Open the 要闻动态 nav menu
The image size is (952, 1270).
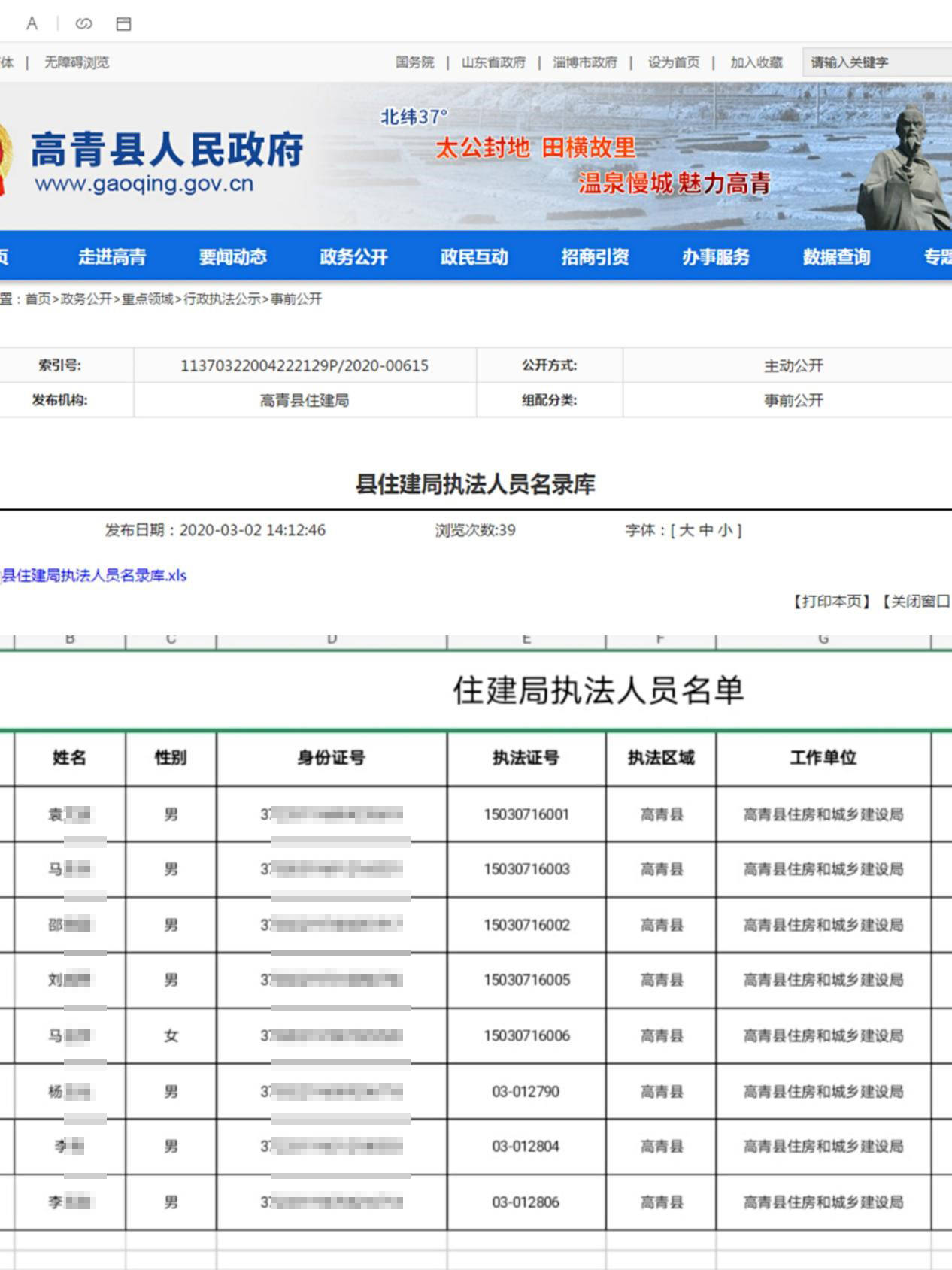click(x=232, y=257)
